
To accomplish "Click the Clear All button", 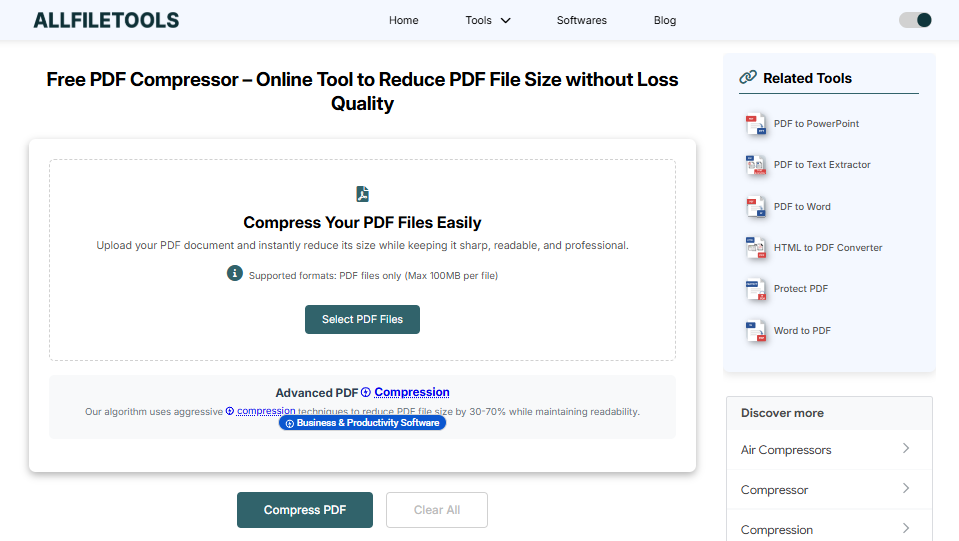I will pyautogui.click(x=437, y=510).
